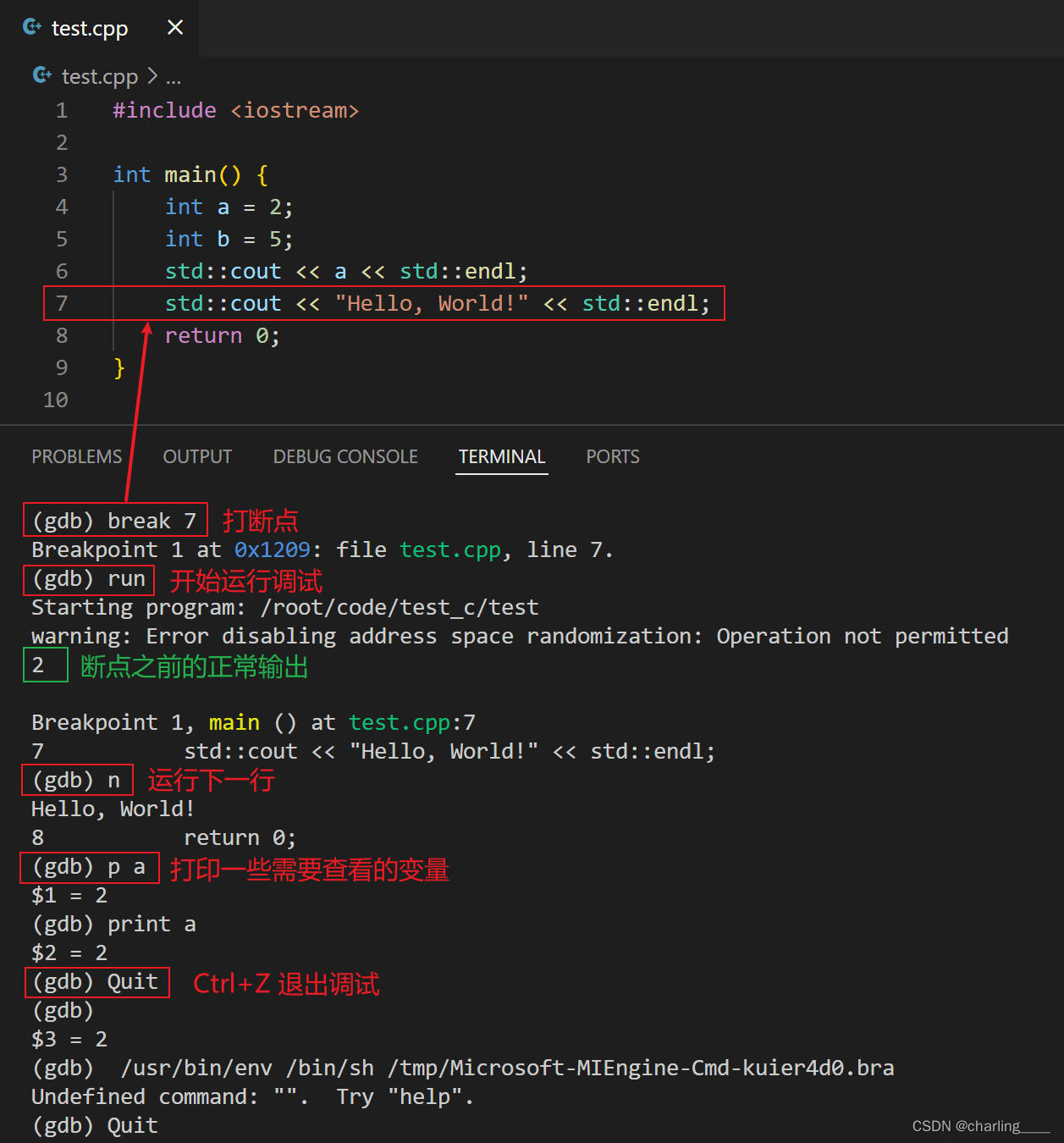Click the 'return 0;' line in the editor
The height and width of the screenshot is (1143, 1064).
[223, 335]
